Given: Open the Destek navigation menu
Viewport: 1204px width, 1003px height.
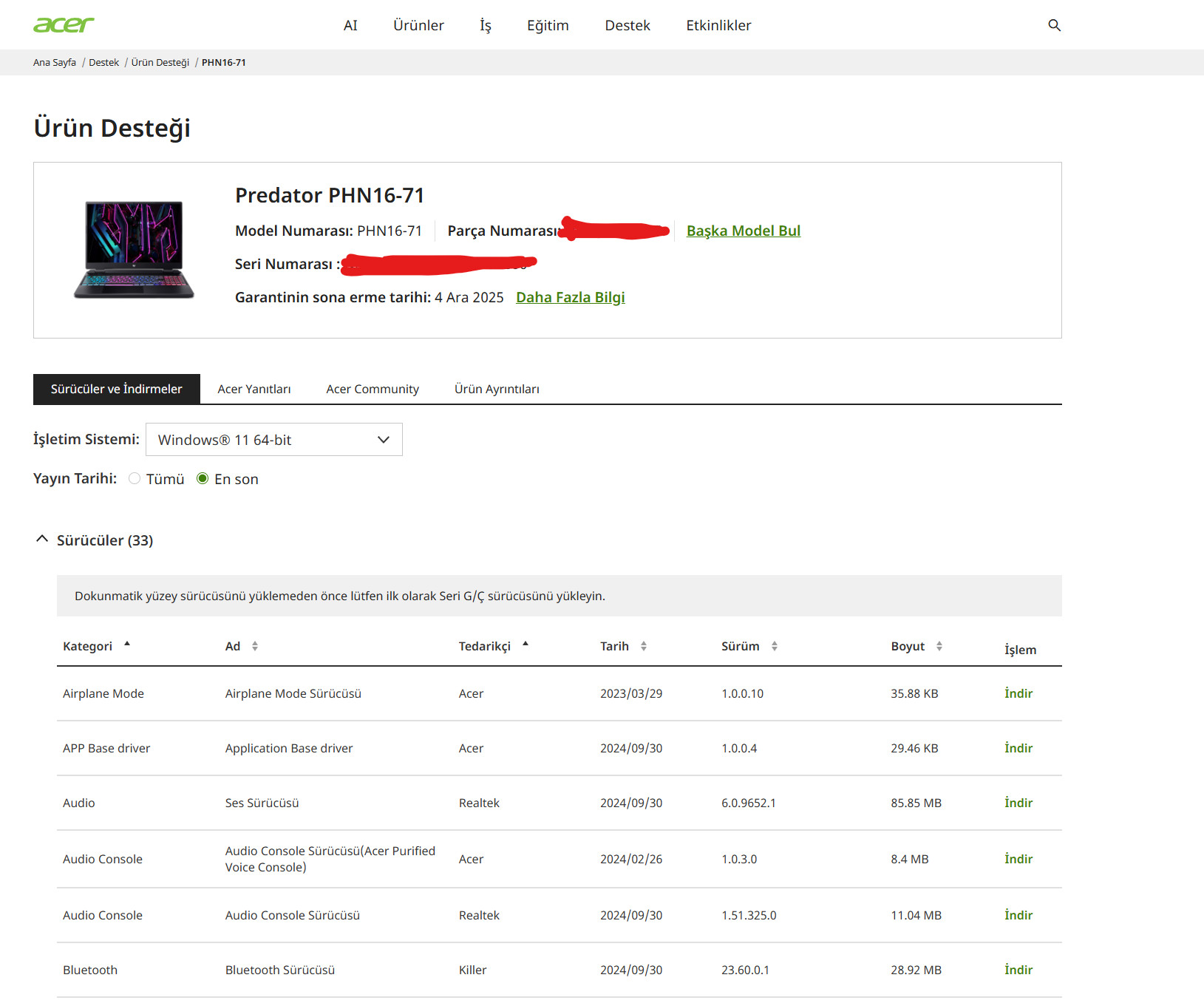Looking at the screenshot, I should pyautogui.click(x=627, y=25).
